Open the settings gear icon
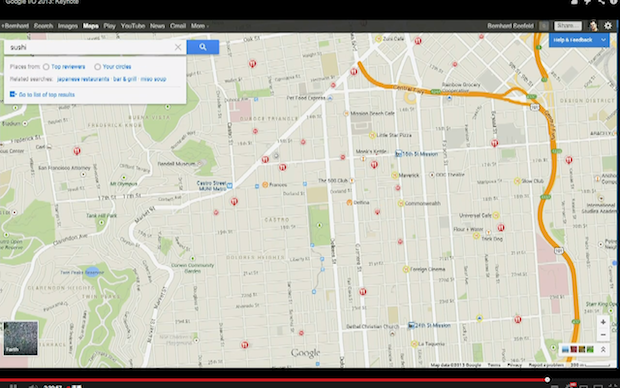This screenshot has width=620, height=388. point(608,26)
